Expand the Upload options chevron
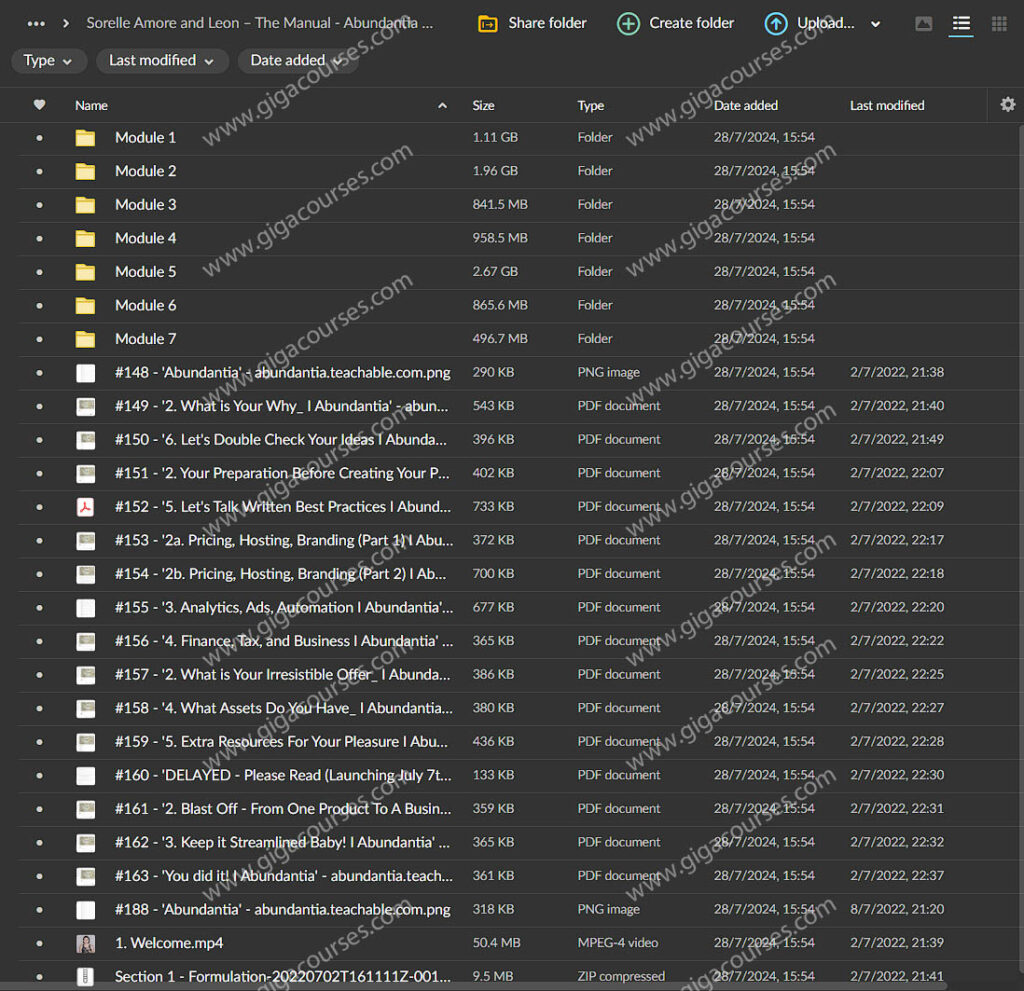 (876, 24)
